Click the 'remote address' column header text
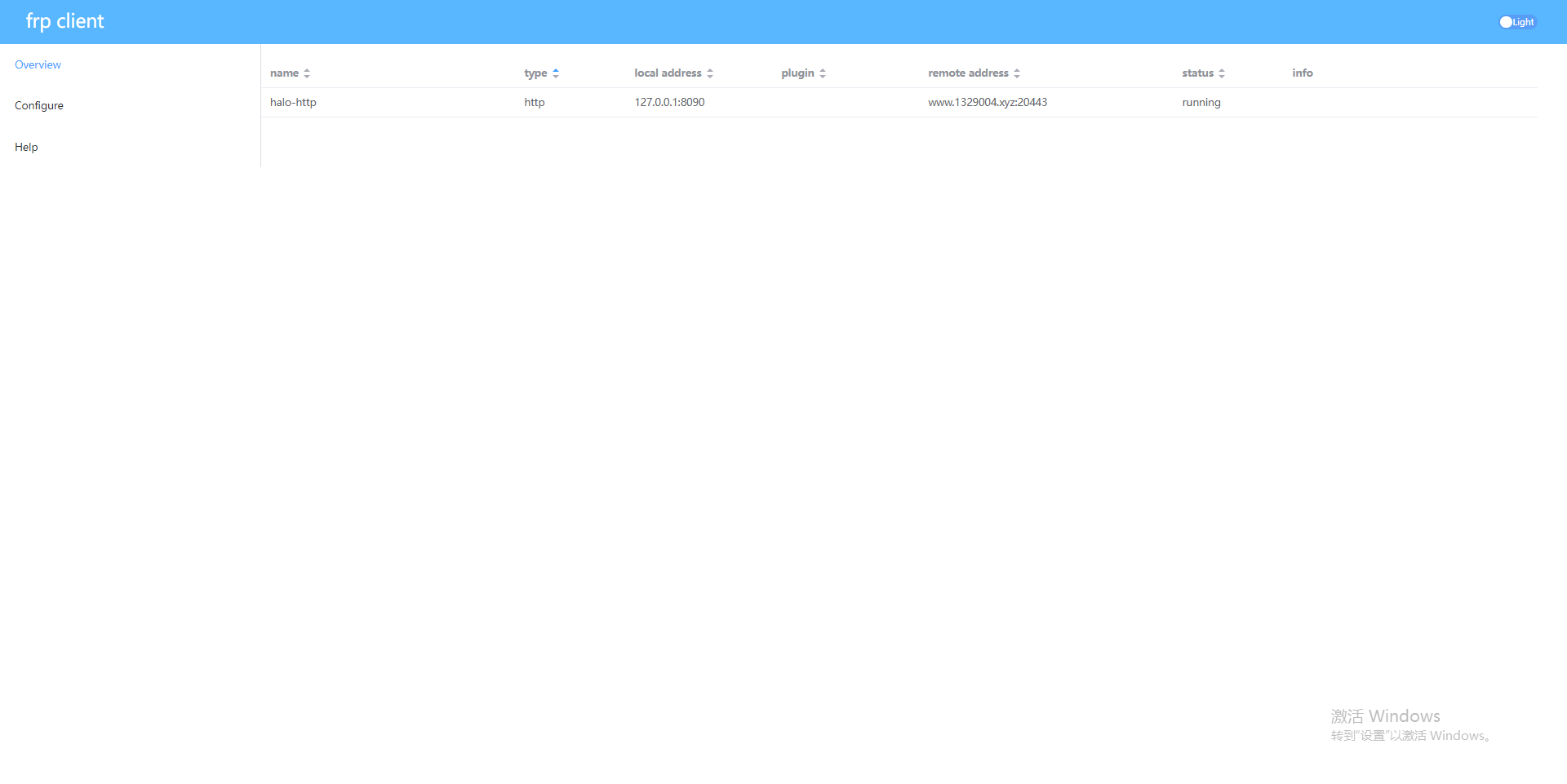Image resolution: width=1567 pixels, height=784 pixels. pyautogui.click(x=968, y=73)
